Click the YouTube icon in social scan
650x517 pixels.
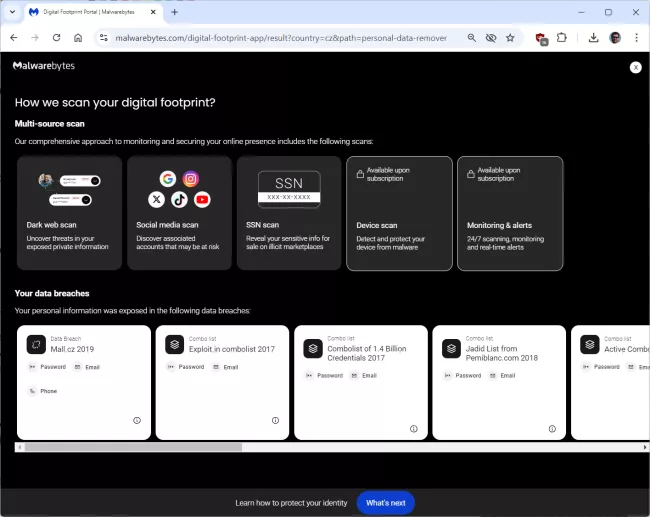[202, 199]
